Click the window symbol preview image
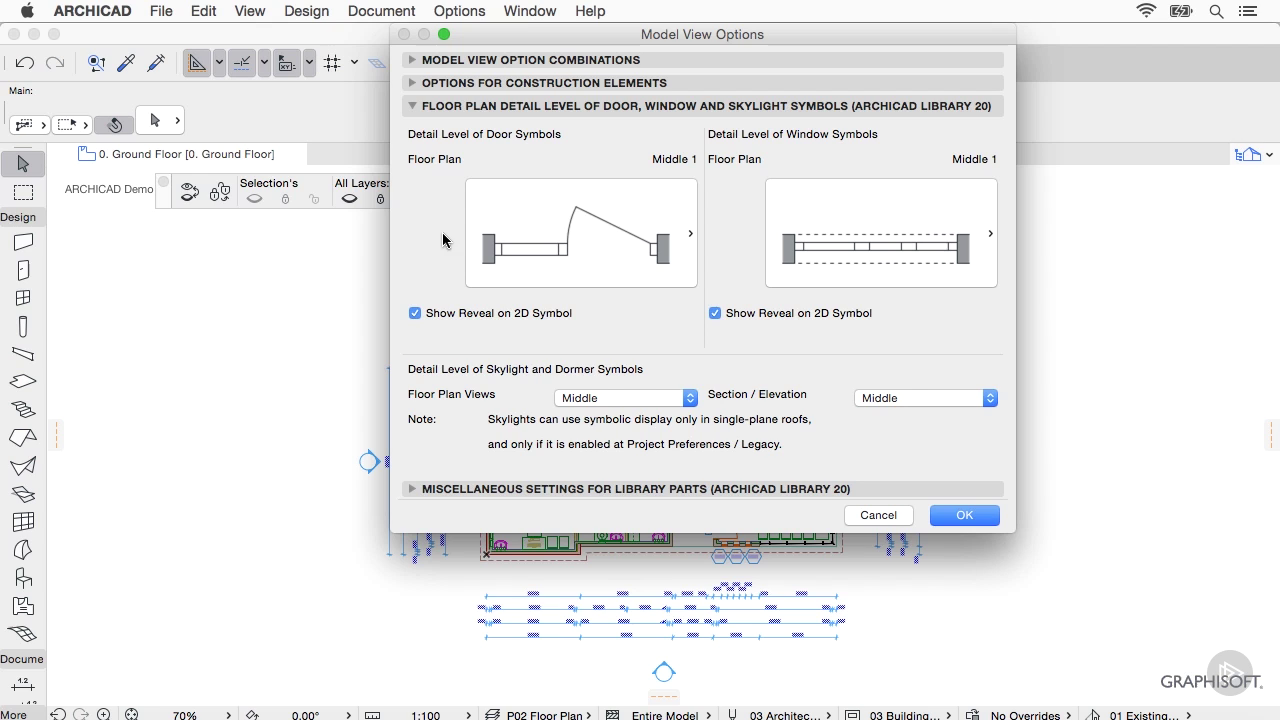The image size is (1280, 720). click(x=881, y=233)
